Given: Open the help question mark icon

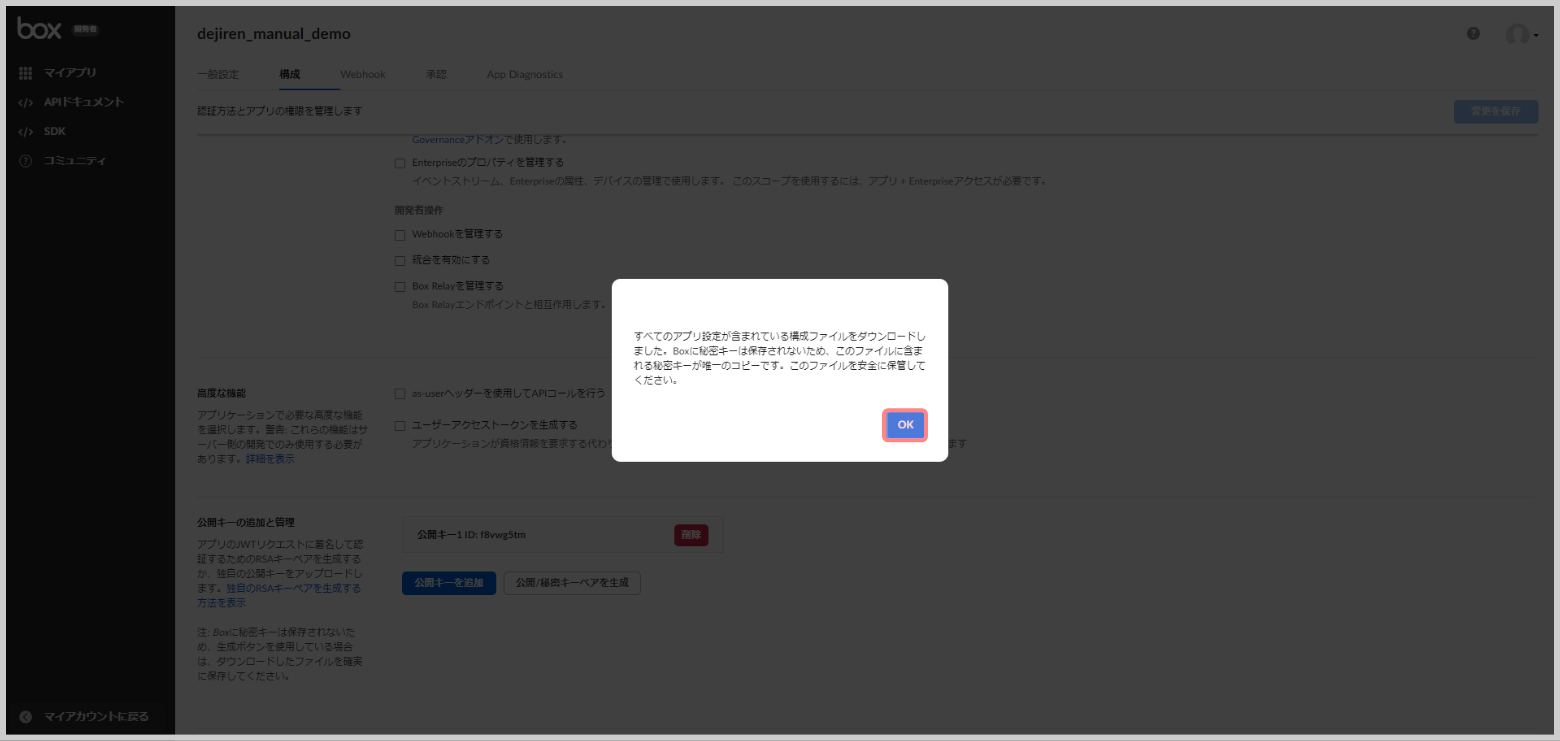Looking at the screenshot, I should (x=1473, y=34).
